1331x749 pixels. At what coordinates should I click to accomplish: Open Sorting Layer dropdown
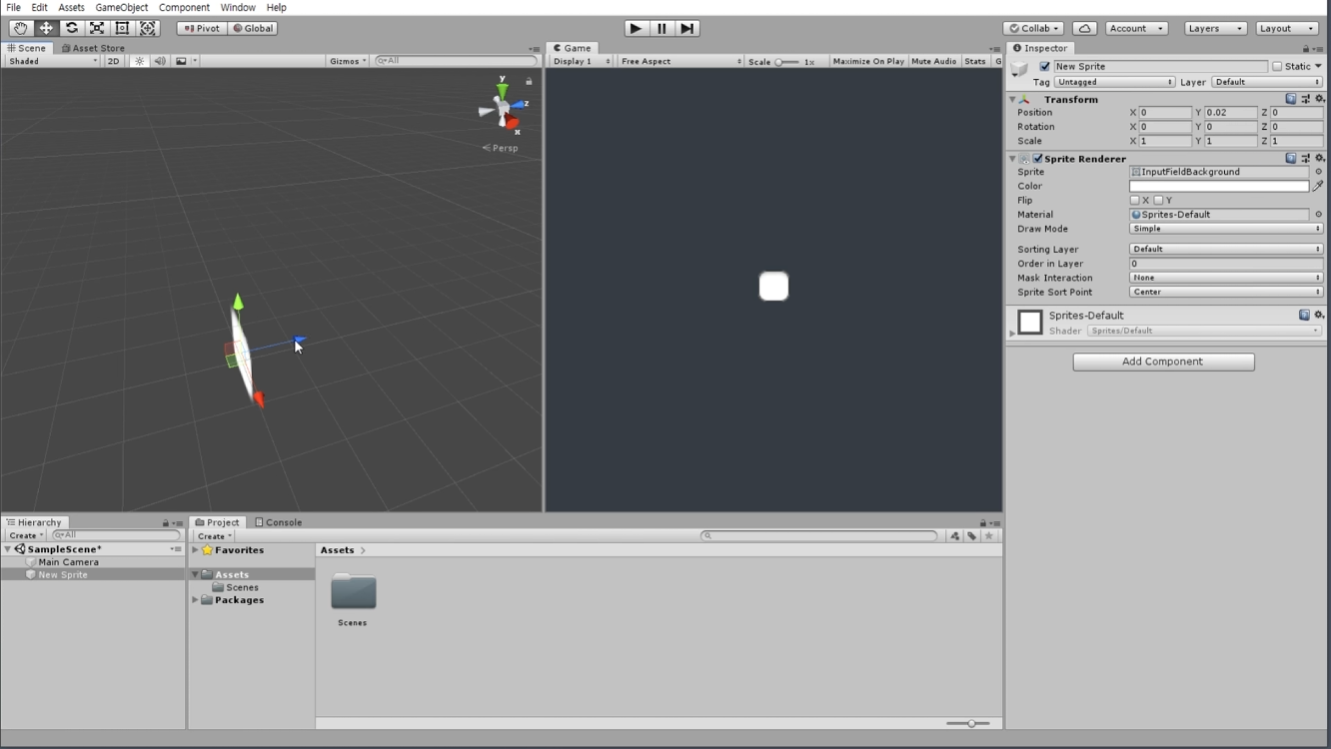(x=1226, y=249)
